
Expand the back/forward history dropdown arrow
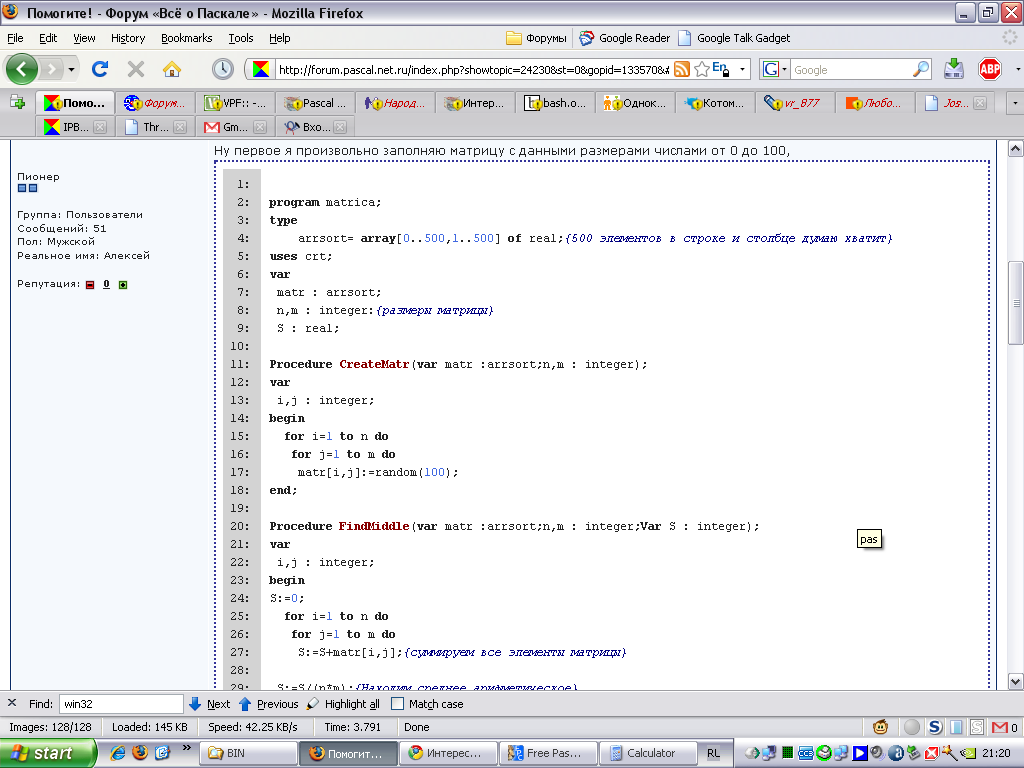pos(72,69)
